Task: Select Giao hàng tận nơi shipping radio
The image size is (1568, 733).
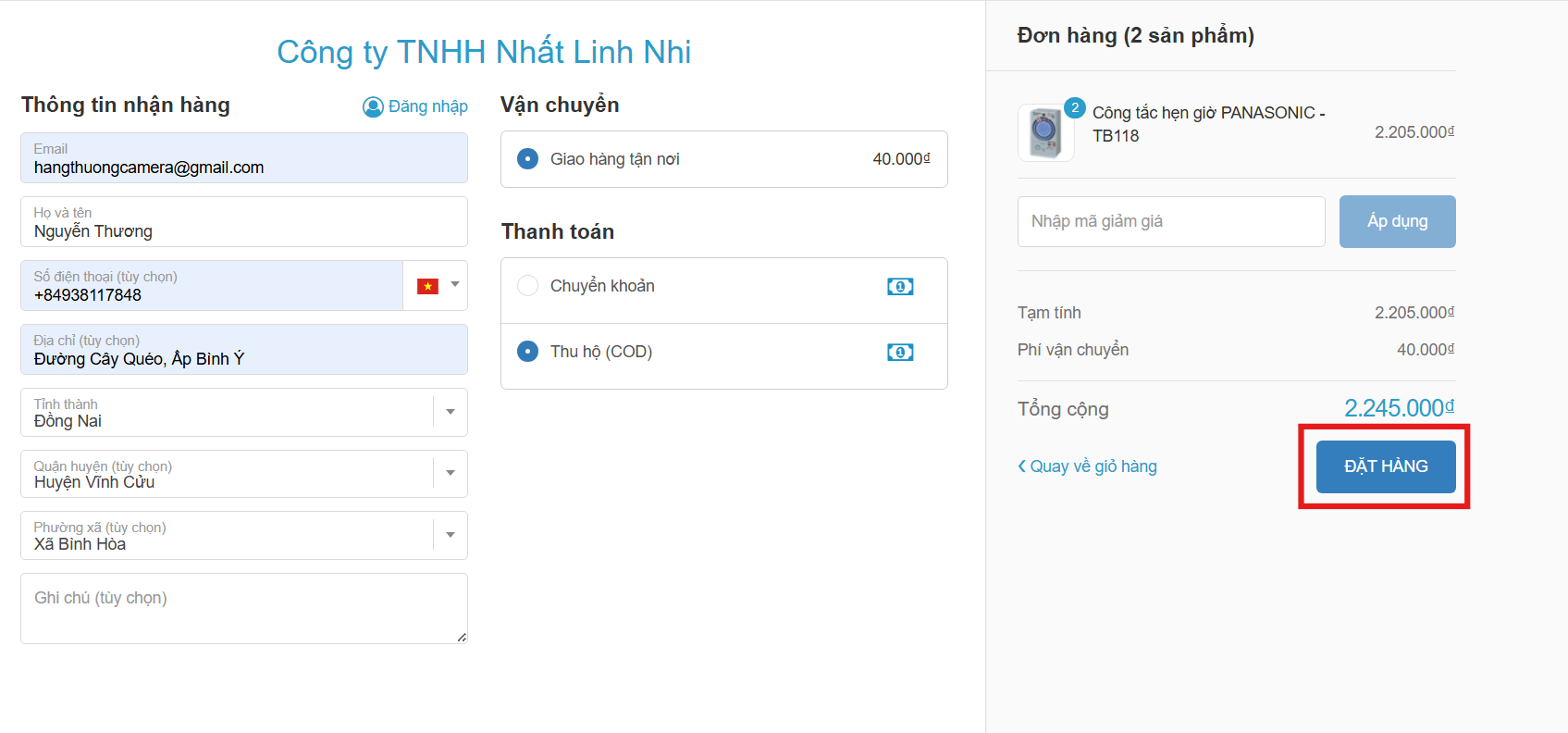Action: tap(528, 159)
